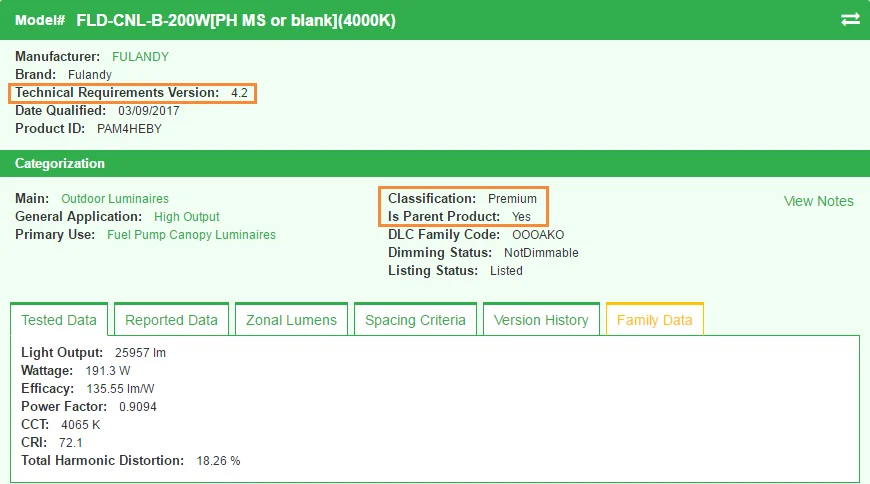Image resolution: width=870 pixels, height=484 pixels.
Task: Click the Wattage value 191.3 W
Action: (108, 371)
